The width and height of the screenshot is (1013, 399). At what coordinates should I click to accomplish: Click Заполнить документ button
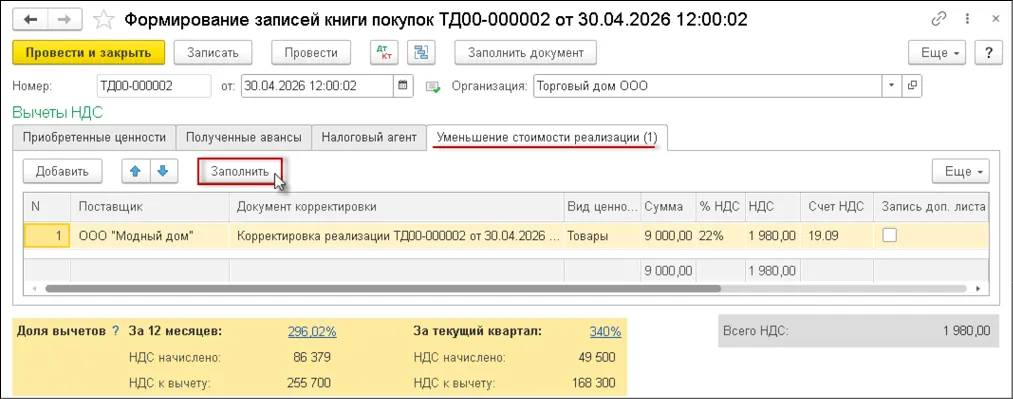pyautogui.click(x=525, y=53)
